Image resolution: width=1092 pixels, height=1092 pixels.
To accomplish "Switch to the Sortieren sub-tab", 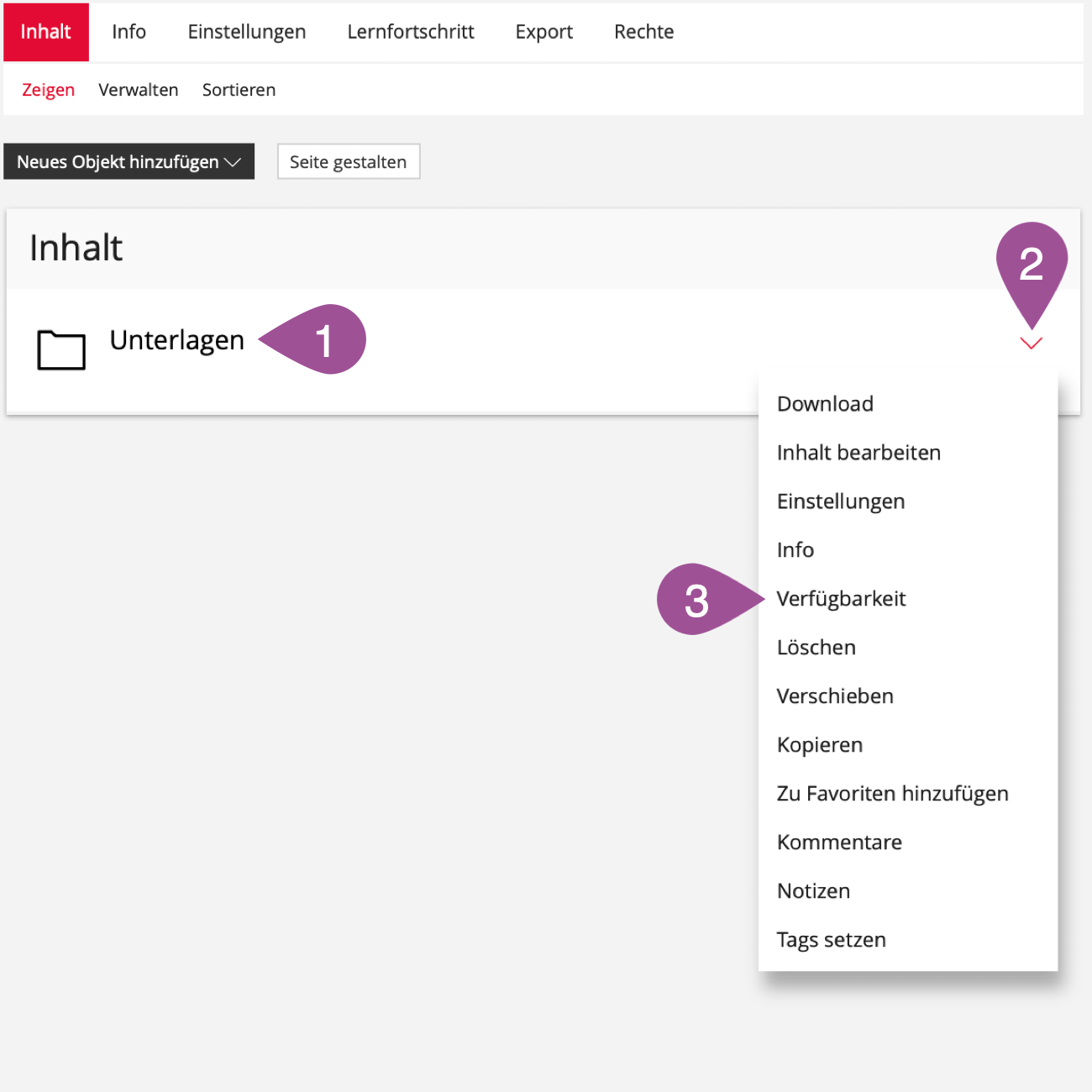I will click(239, 90).
